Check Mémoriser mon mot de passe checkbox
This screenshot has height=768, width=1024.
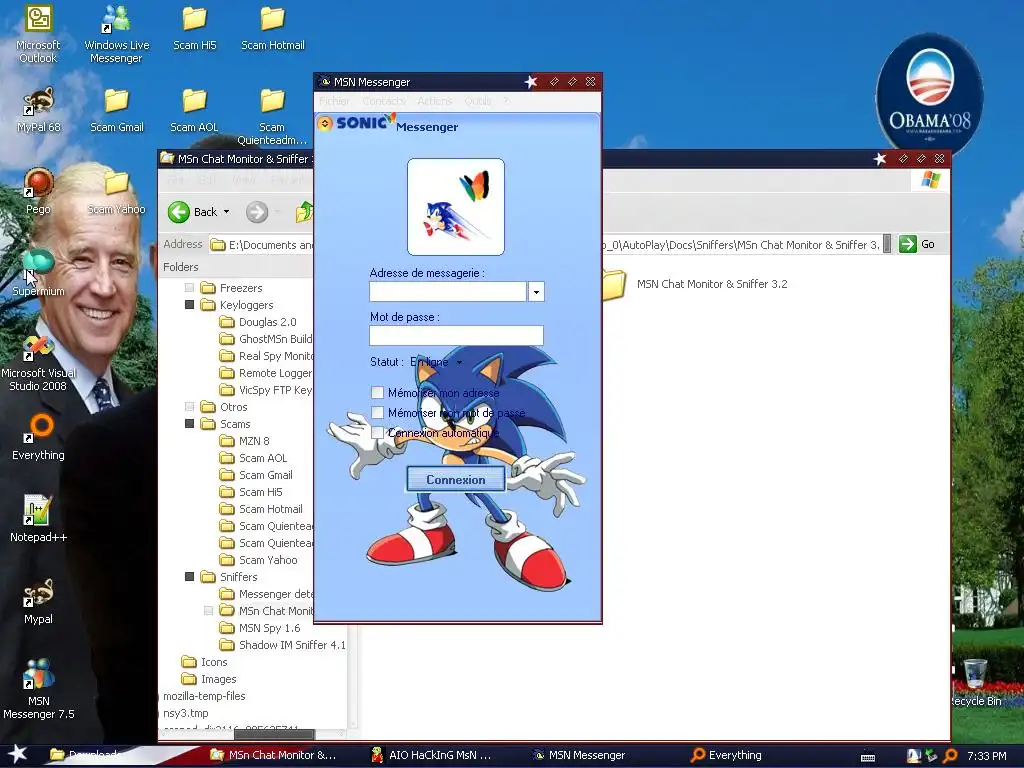[x=377, y=413]
